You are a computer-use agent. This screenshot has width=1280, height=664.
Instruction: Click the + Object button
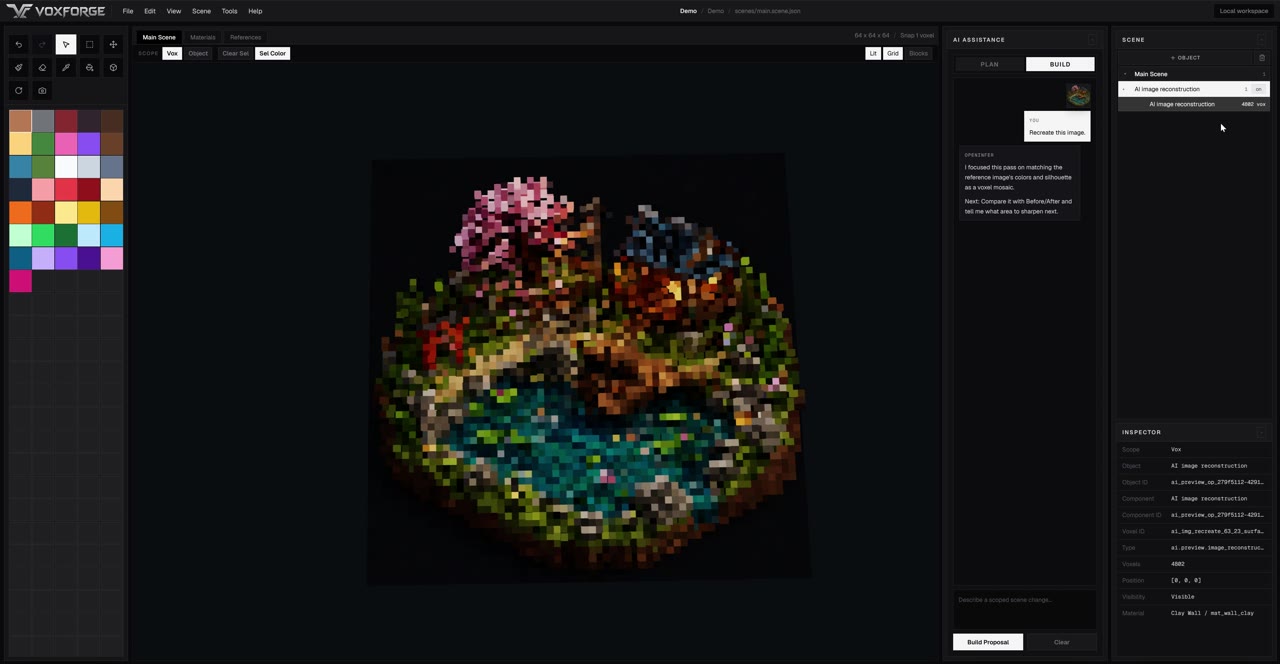point(1186,58)
